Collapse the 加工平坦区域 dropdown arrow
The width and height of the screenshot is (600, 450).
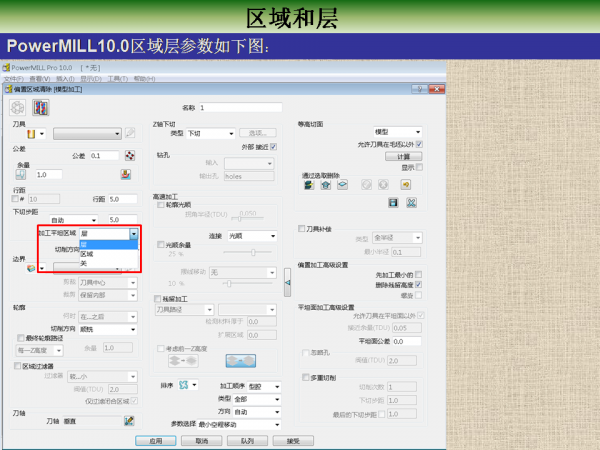tap(134, 233)
